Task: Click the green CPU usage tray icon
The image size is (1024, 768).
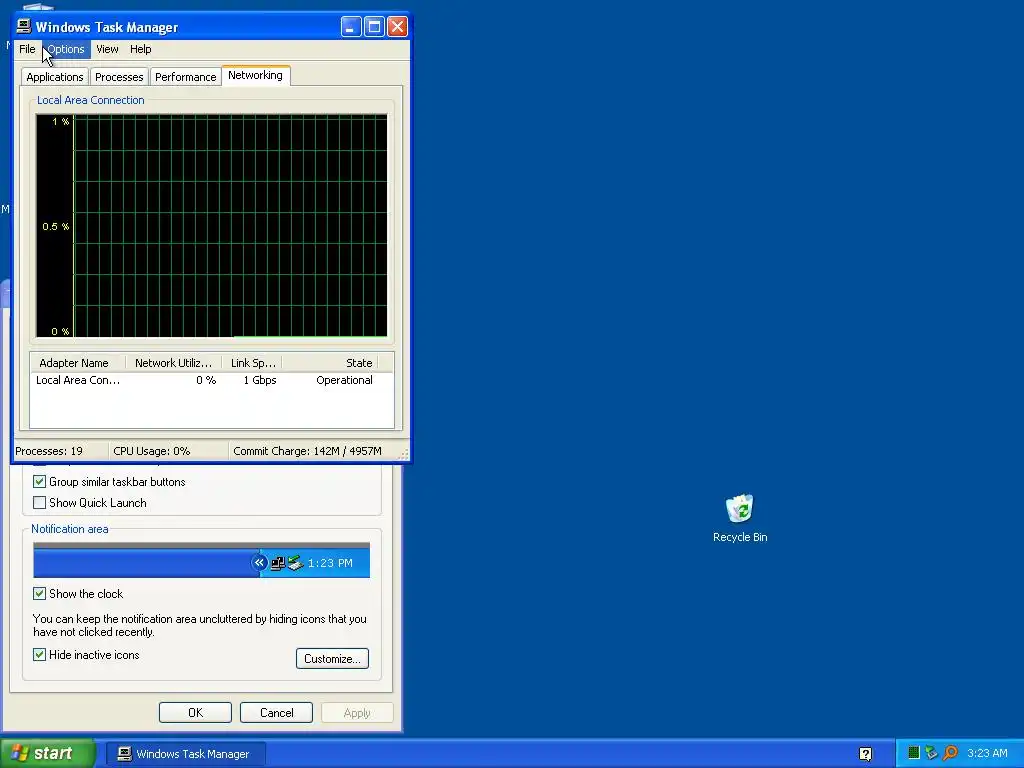Action: coord(914,753)
